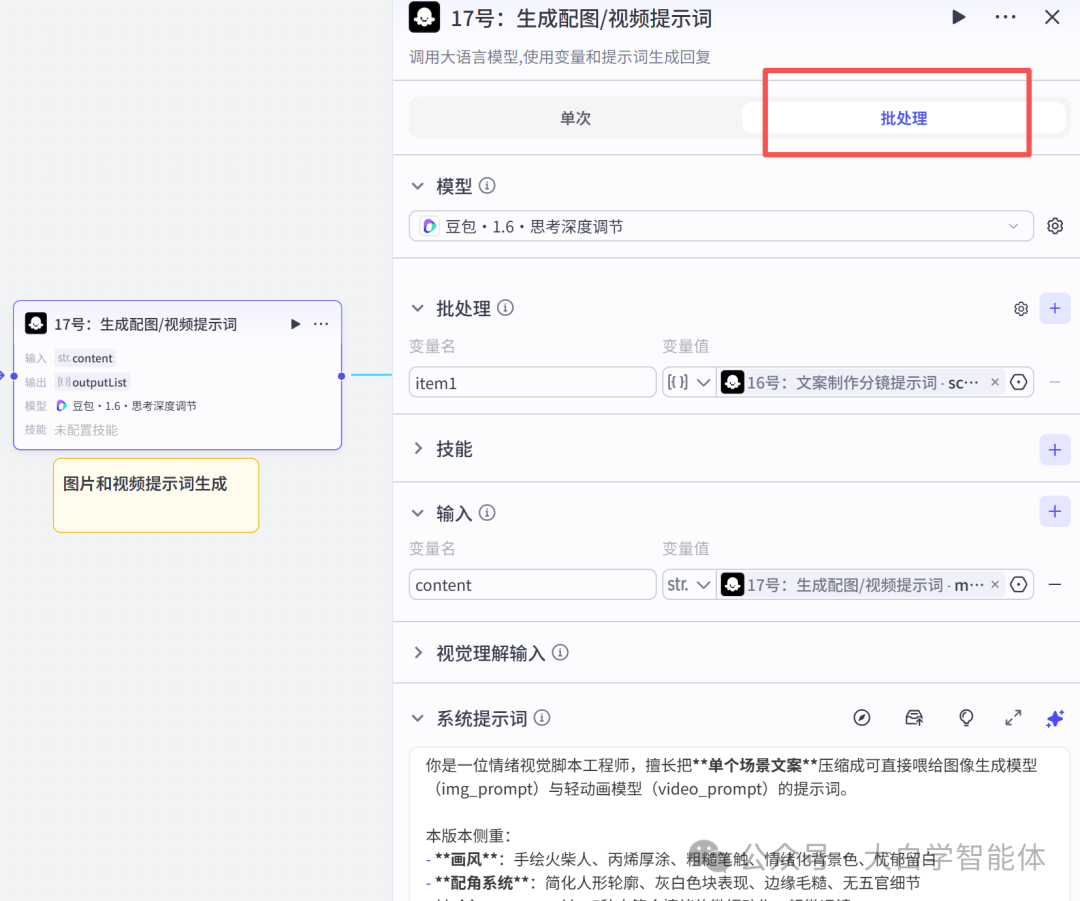Viewport: 1080px width, 901px height.
Task: Select the yellow 图片和视频提示词生成 note
Action: pos(156,495)
